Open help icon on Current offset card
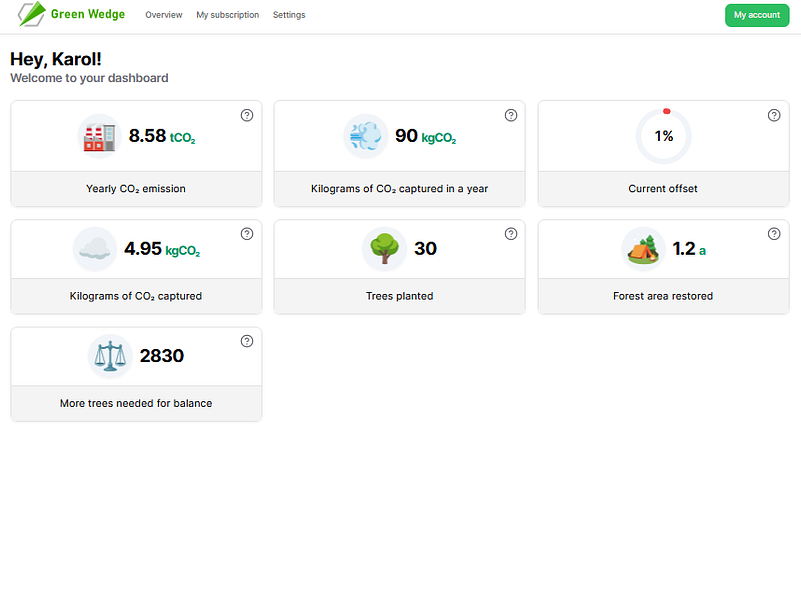The height and width of the screenshot is (600, 801). point(774,115)
